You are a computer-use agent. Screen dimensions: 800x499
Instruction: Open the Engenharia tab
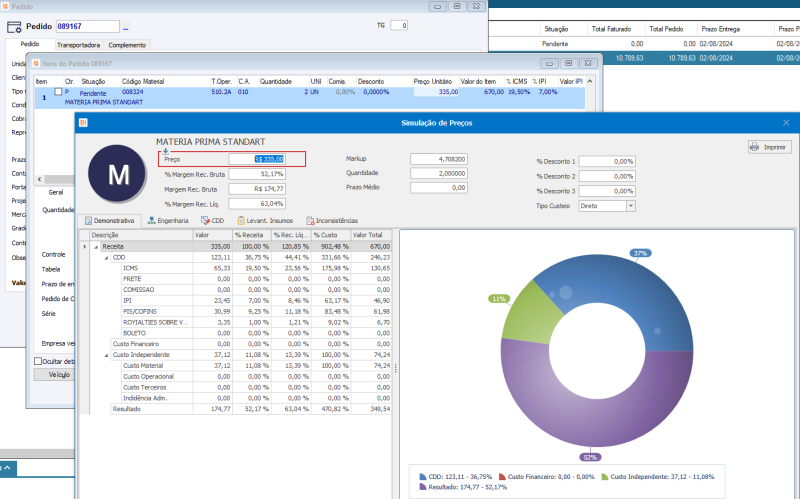point(171,220)
